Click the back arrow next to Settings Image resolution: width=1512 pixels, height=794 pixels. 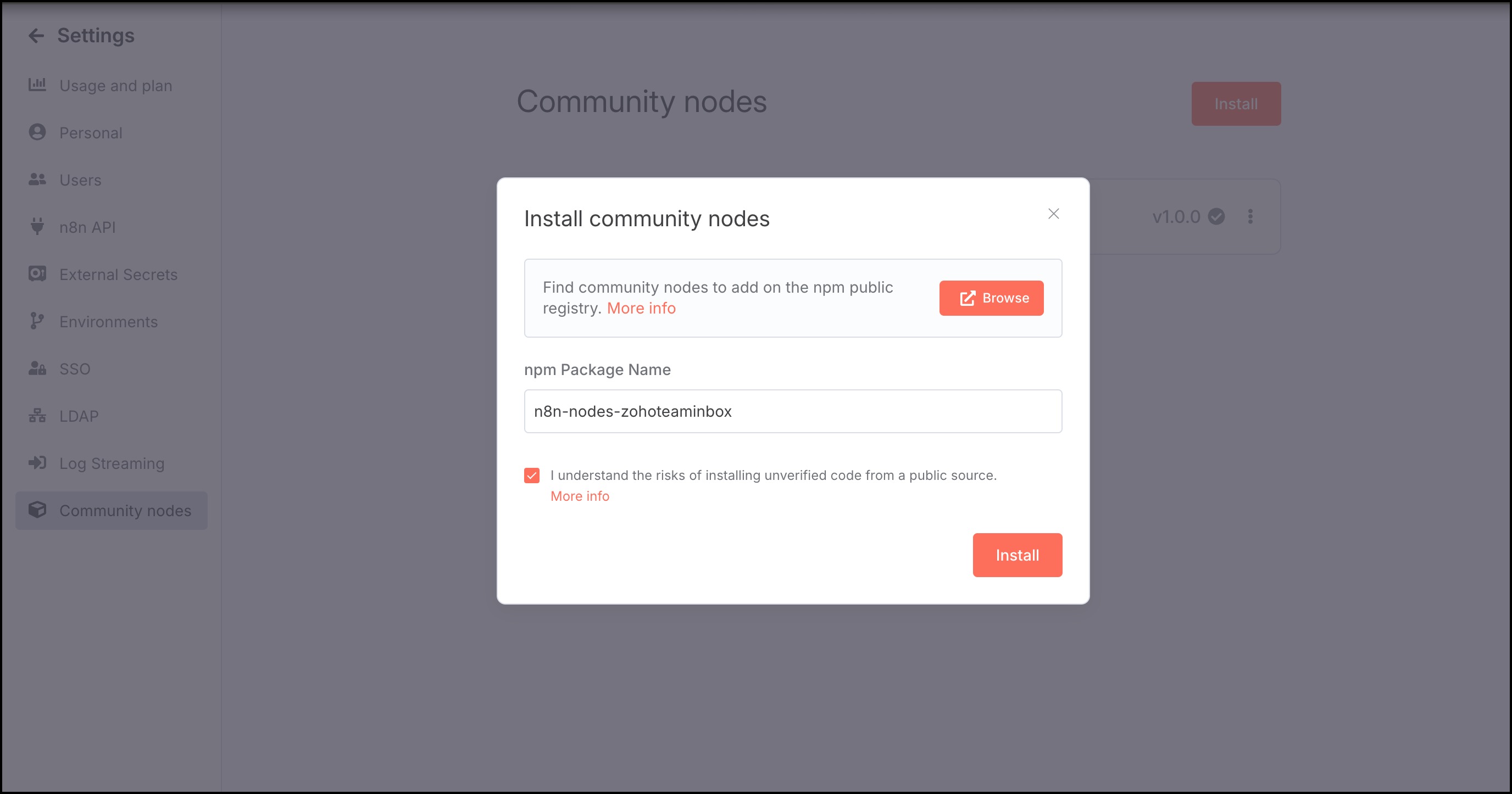click(x=36, y=36)
